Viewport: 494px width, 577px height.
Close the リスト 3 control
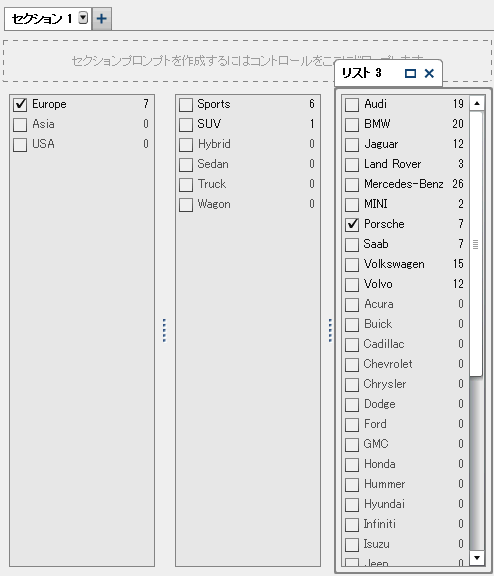(429, 73)
